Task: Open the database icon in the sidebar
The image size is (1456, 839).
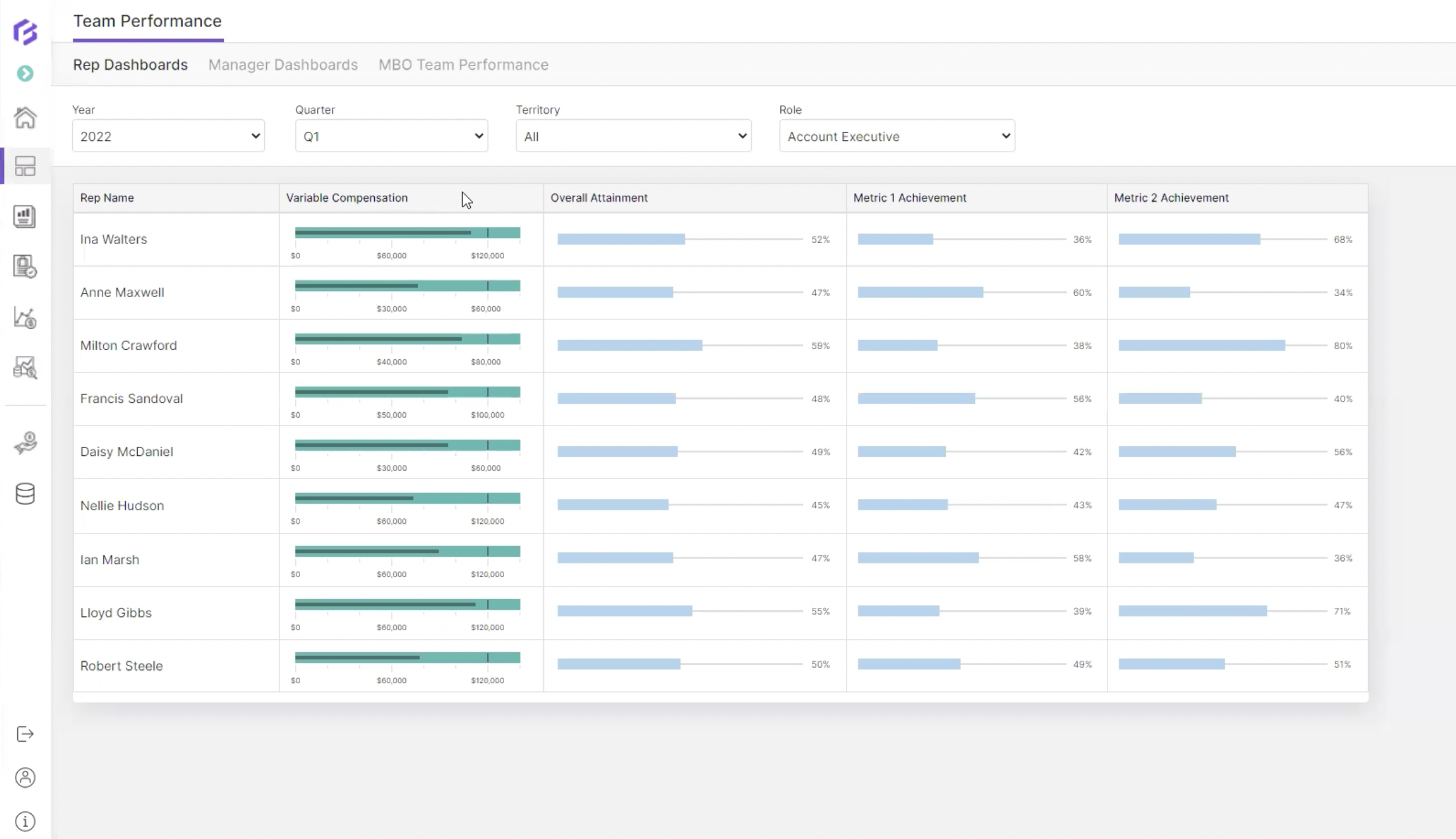Action: point(24,493)
